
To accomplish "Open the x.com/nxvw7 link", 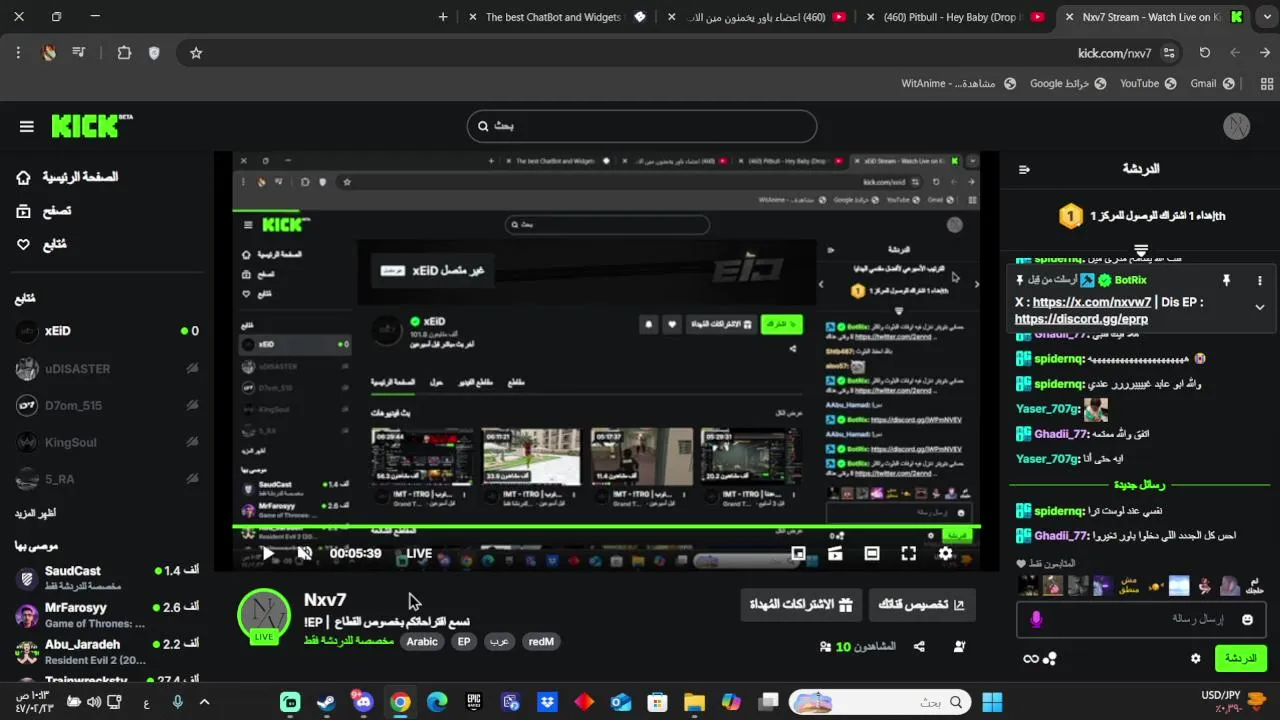I will pyautogui.click(x=1092, y=302).
